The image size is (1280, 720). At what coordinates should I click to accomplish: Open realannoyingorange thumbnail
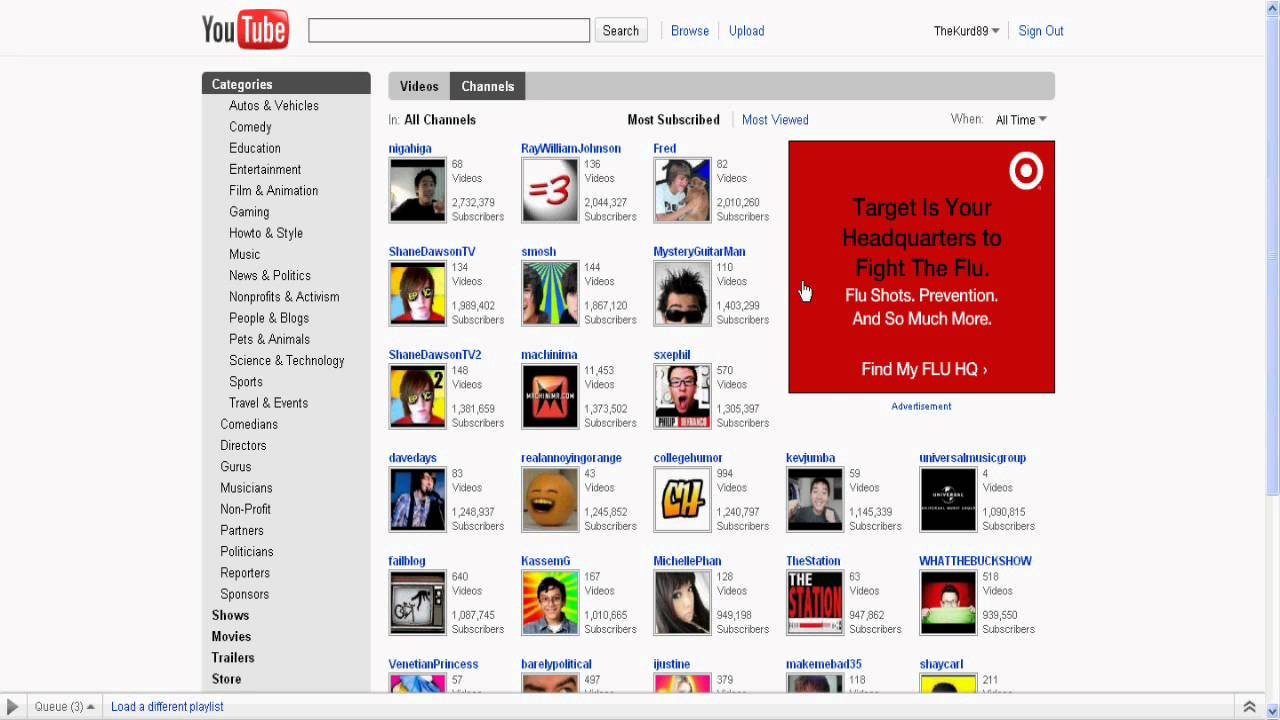coord(550,499)
